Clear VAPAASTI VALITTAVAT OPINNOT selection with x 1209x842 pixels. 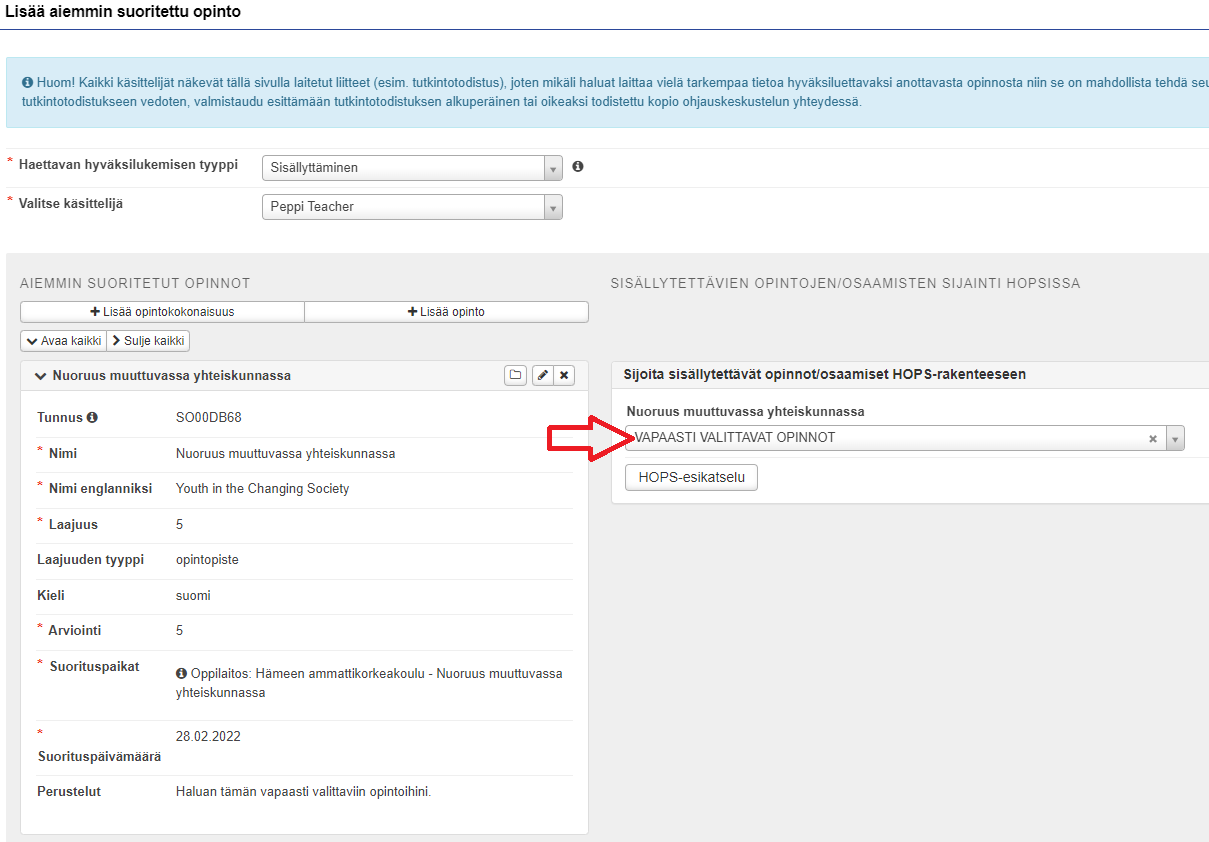[x=1152, y=438]
